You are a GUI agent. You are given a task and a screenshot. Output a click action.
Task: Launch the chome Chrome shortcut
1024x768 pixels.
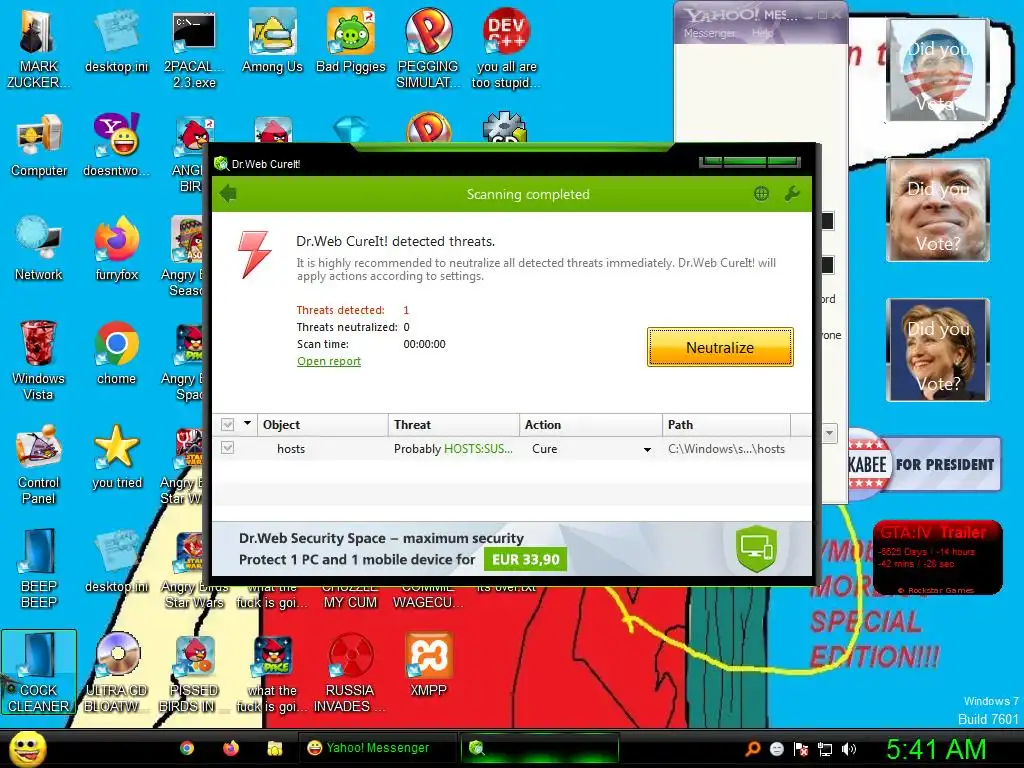coord(116,353)
